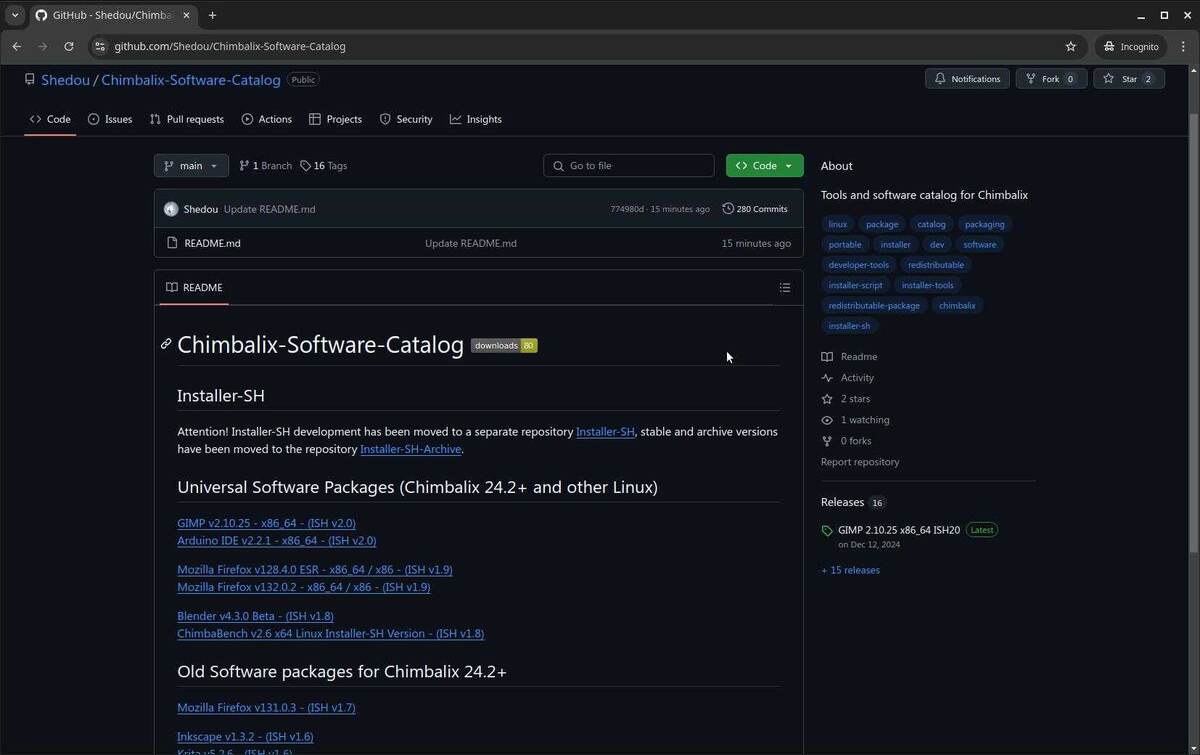
Task: Open the Installer-SH-Archive link
Action: 411,449
